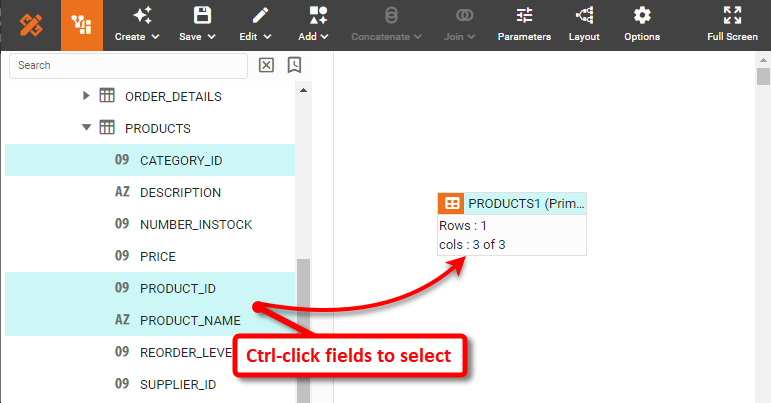
Task: Click the Add shapes icon
Action: tap(318, 15)
